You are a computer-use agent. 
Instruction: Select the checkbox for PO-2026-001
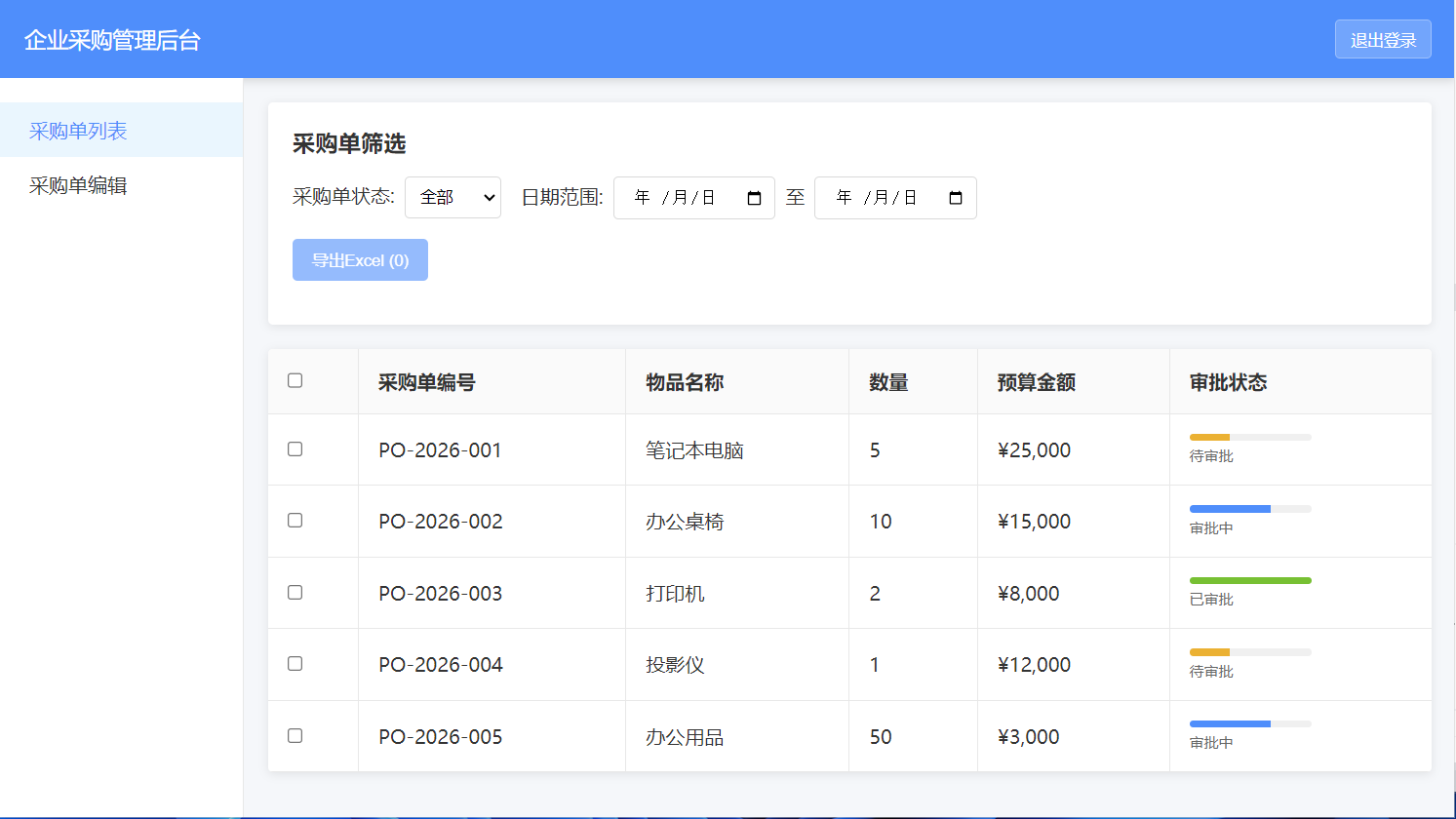point(295,448)
